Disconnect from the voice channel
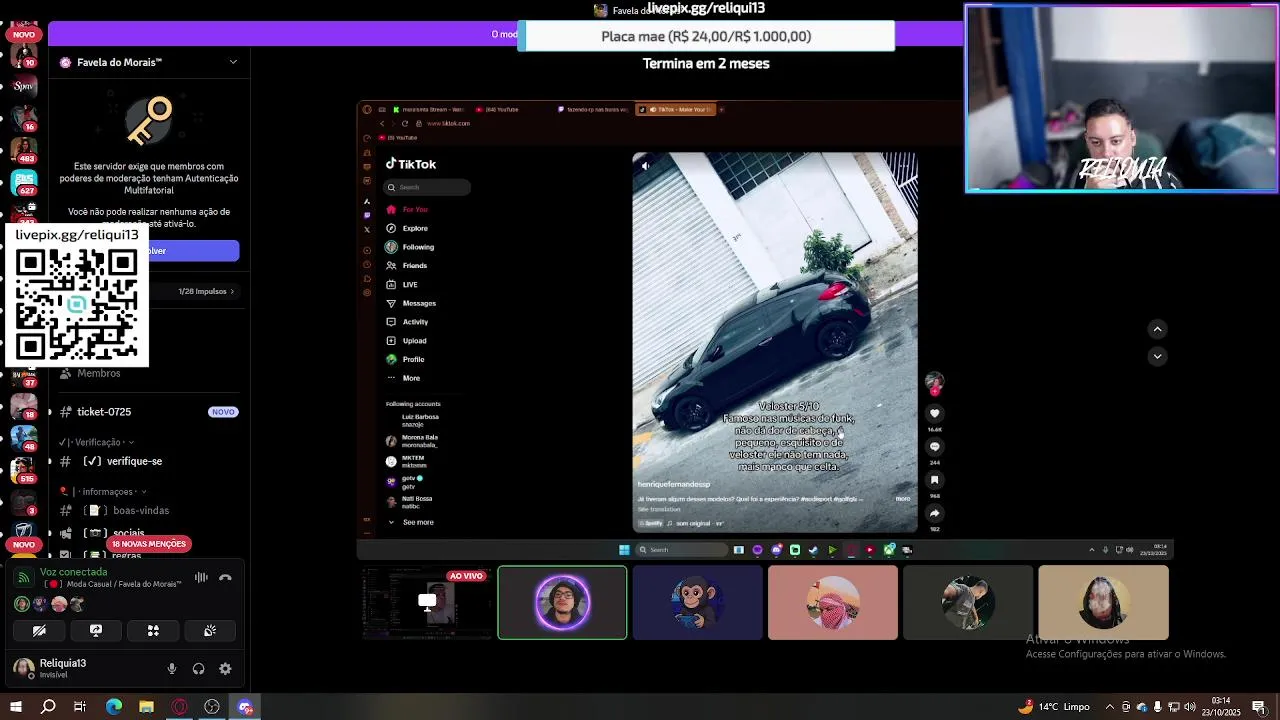This screenshot has width=1280, height=720. 225,577
